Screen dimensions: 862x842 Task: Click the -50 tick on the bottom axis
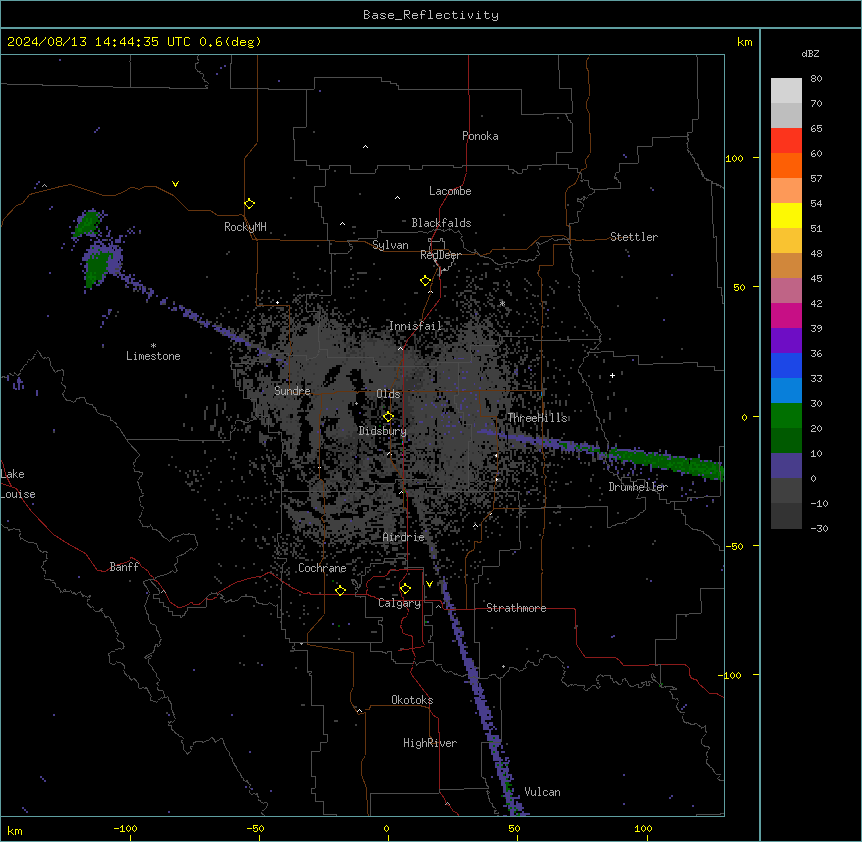(255, 828)
